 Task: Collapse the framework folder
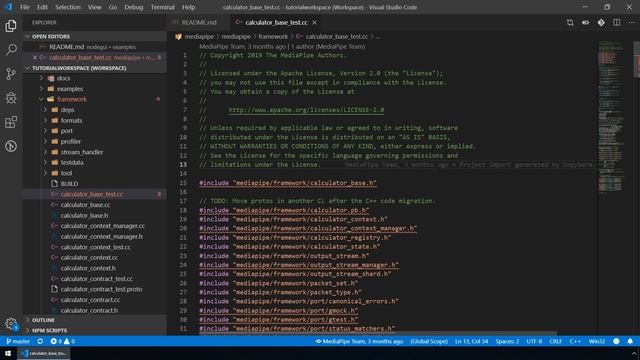72,99
